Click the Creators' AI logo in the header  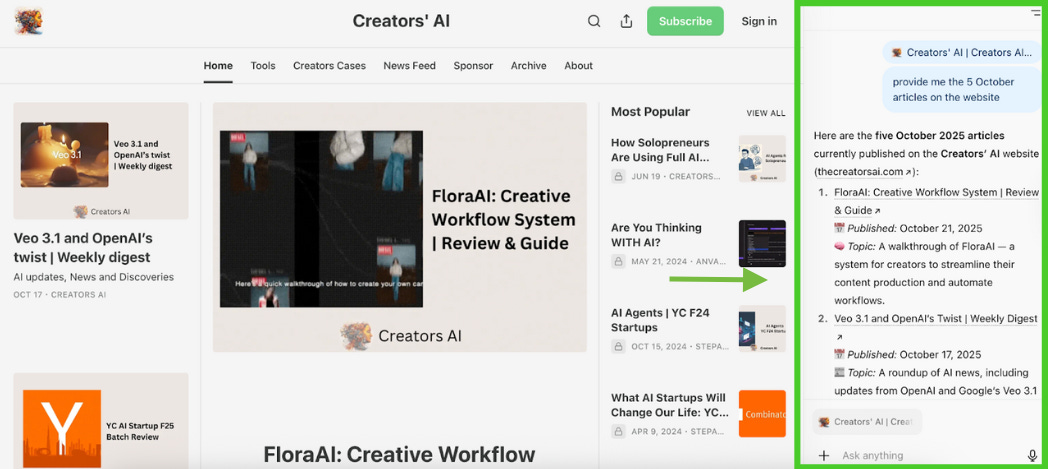click(28, 21)
